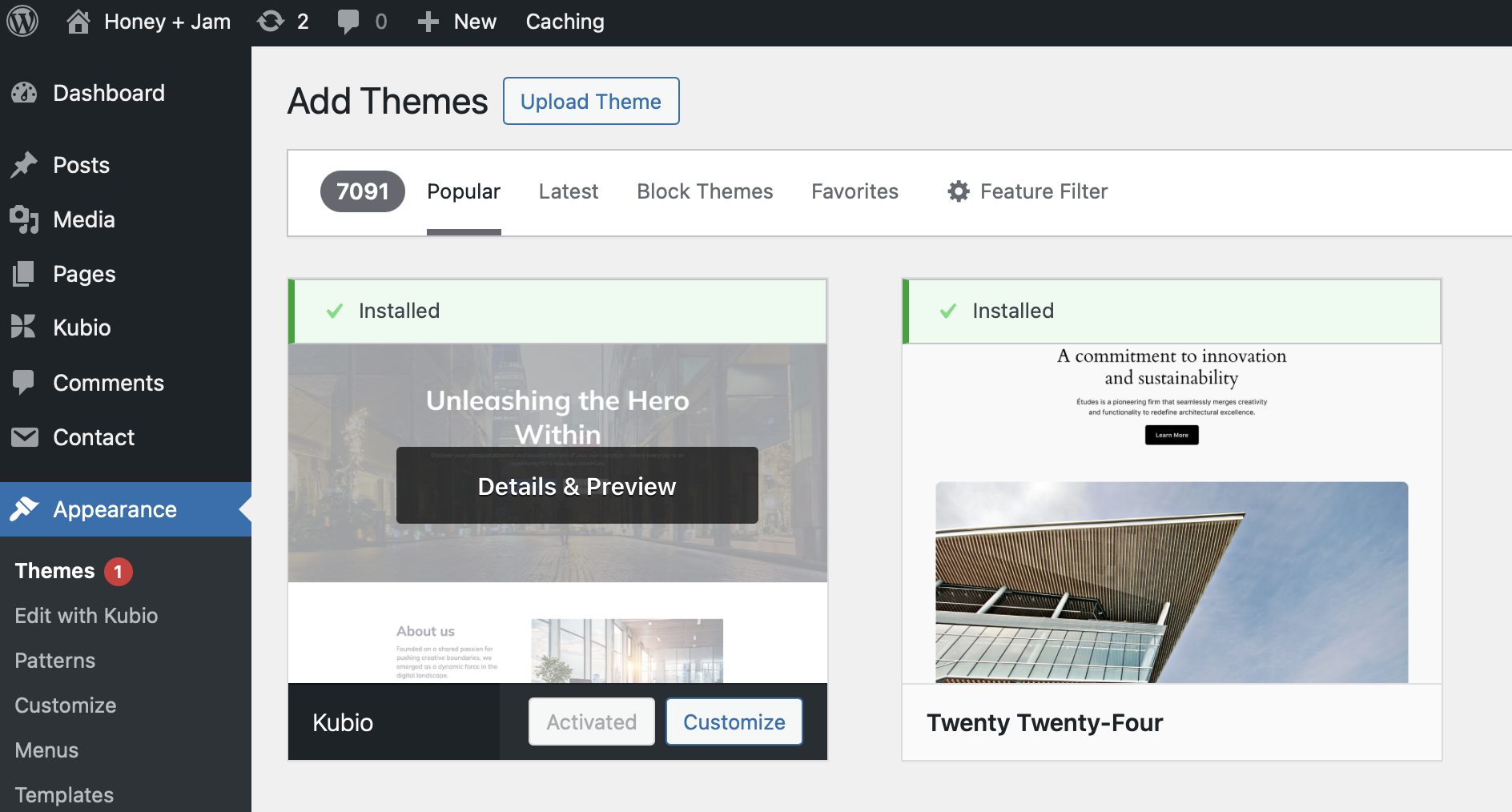Open the Menus submenu link

[46, 750]
